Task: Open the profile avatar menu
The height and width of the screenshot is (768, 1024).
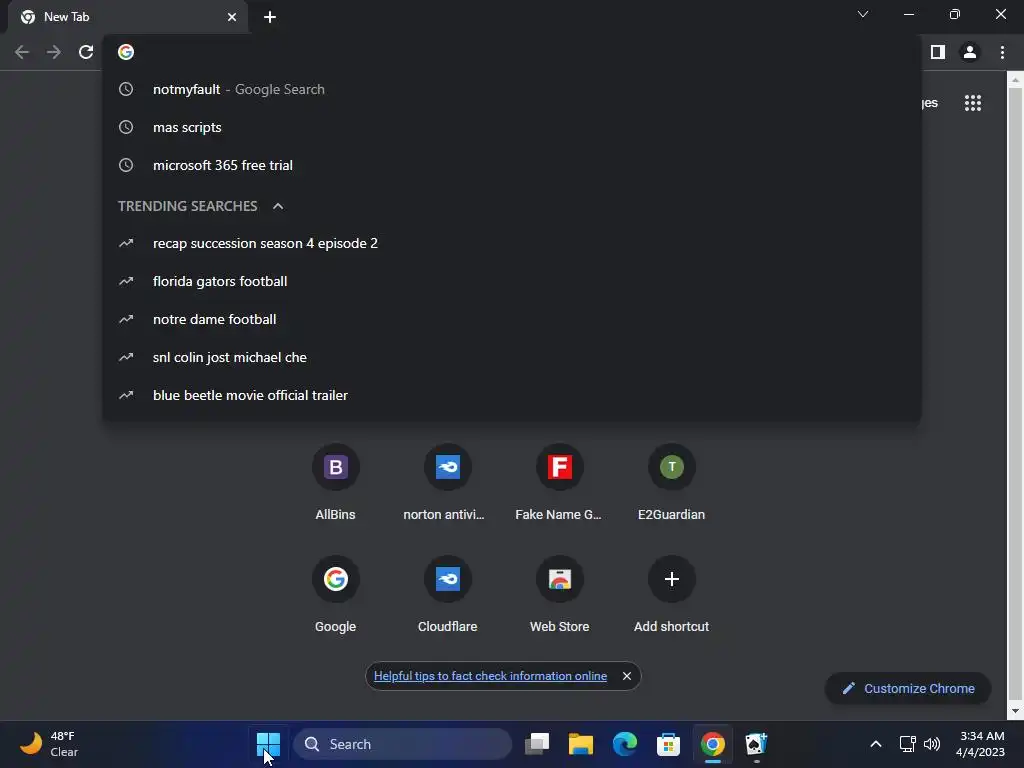Action: (x=970, y=52)
